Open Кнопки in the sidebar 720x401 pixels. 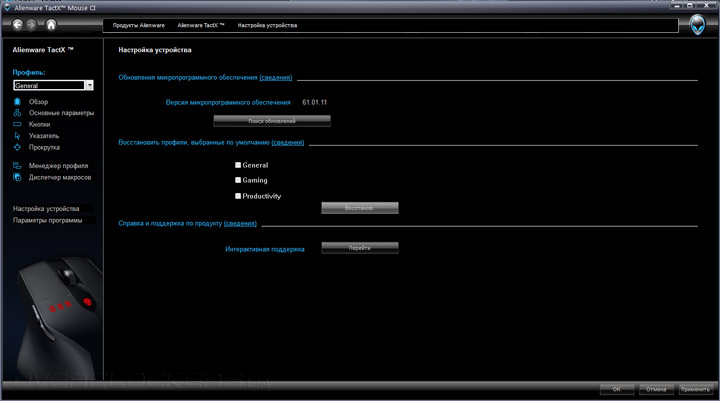39,124
